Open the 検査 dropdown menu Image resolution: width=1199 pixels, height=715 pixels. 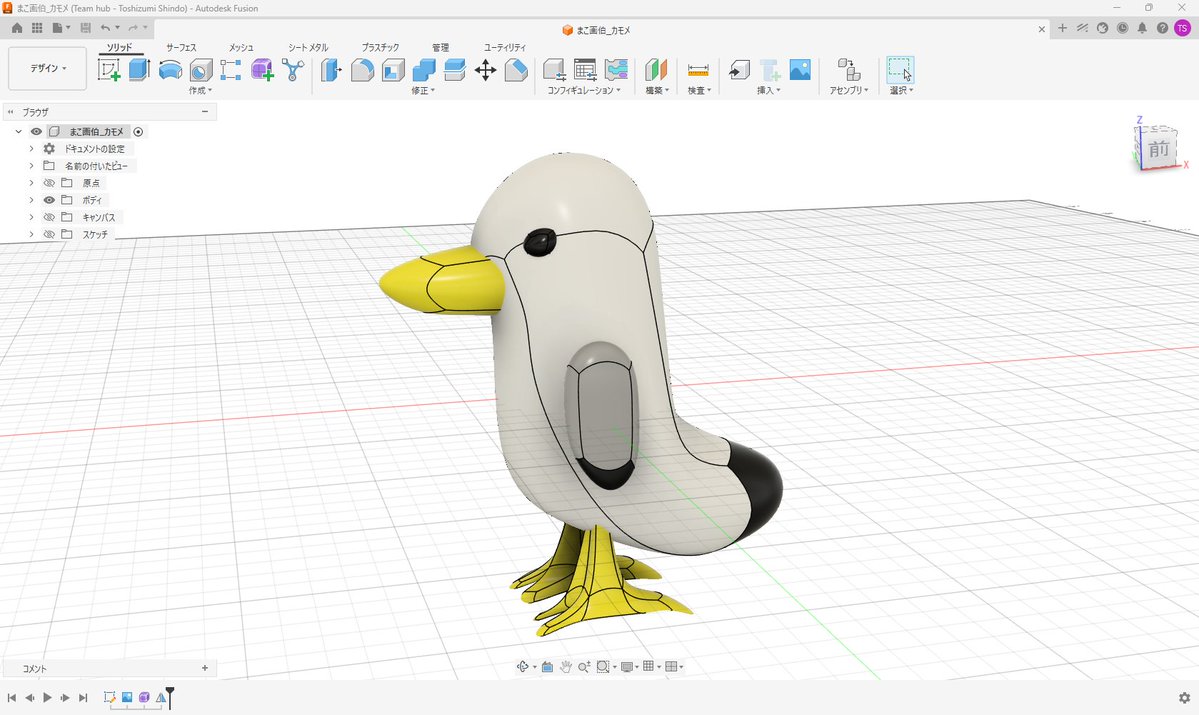pos(699,90)
